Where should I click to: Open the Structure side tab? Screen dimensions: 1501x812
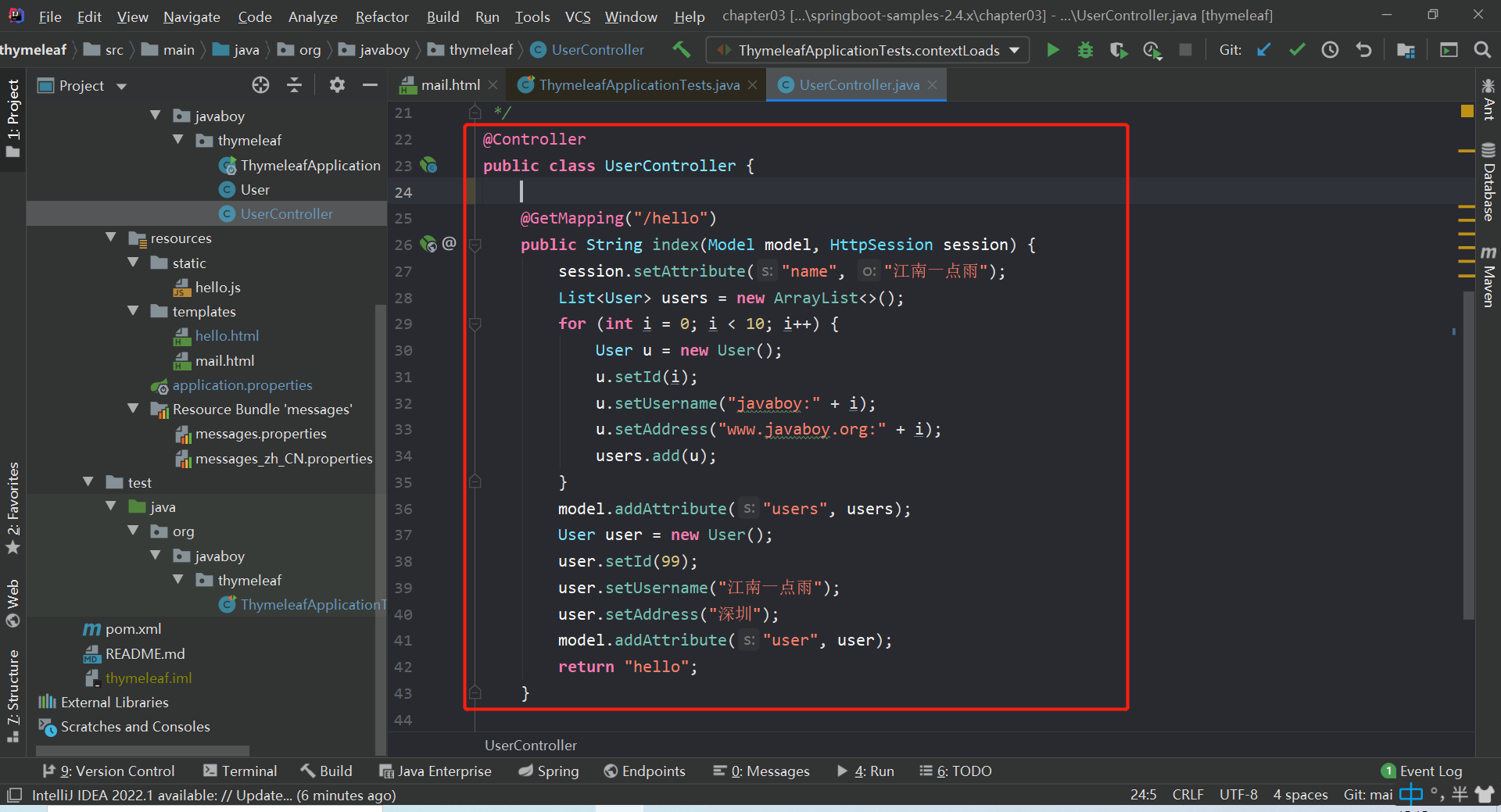(x=13, y=696)
